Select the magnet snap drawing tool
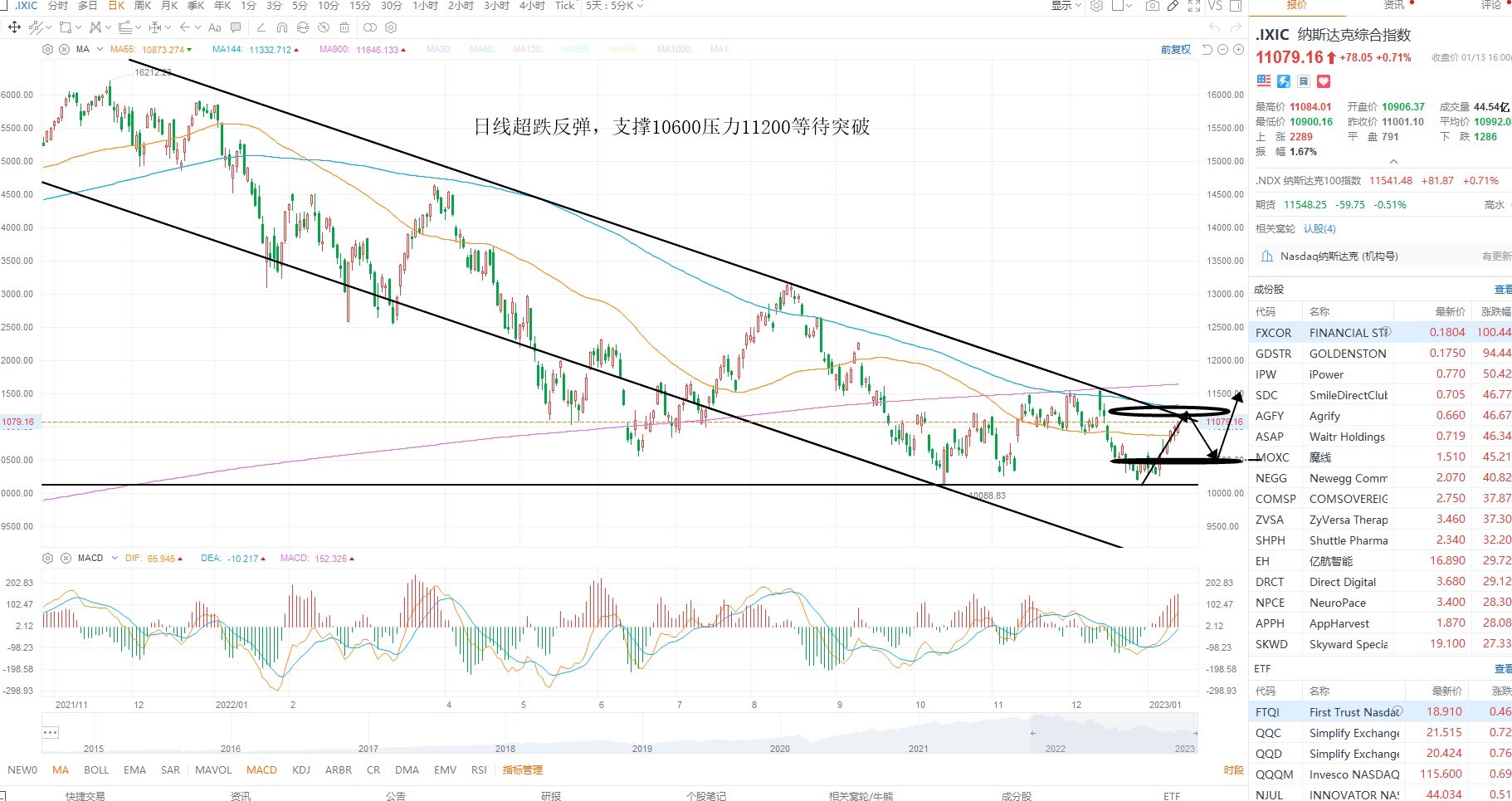The image size is (1512, 801). [281, 27]
